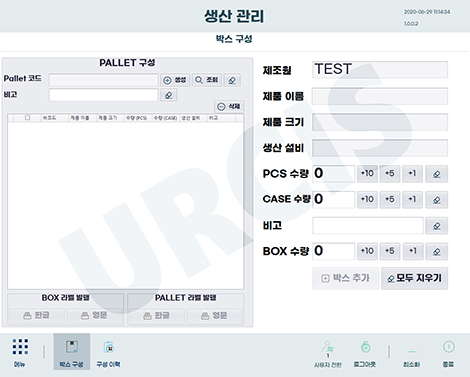Click the 제품 이름 field

pyautogui.click(x=380, y=96)
